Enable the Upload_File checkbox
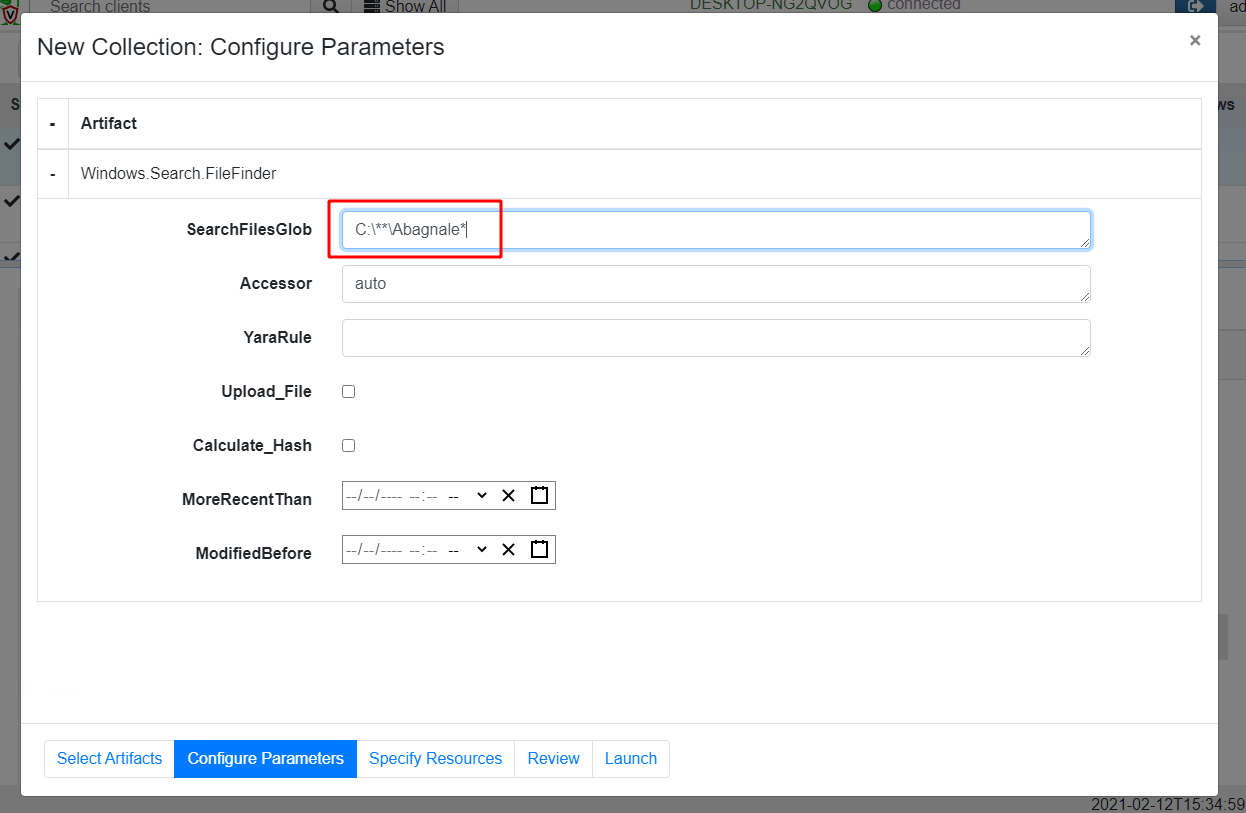The height and width of the screenshot is (813, 1246). click(349, 392)
